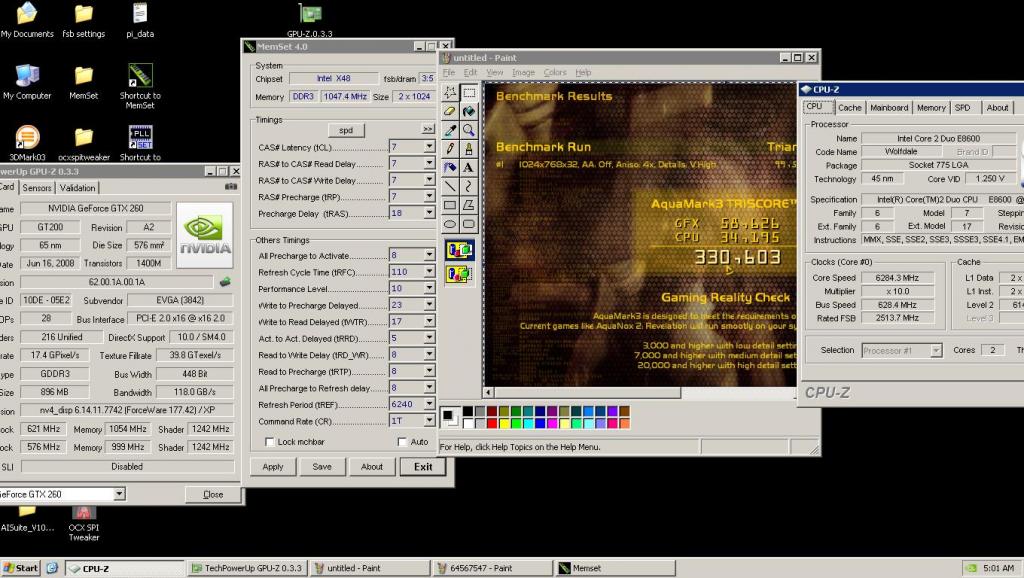The width and height of the screenshot is (1024, 578).
Task: Select the Free-Form Select tool in Paint
Action: pyautogui.click(x=450, y=92)
